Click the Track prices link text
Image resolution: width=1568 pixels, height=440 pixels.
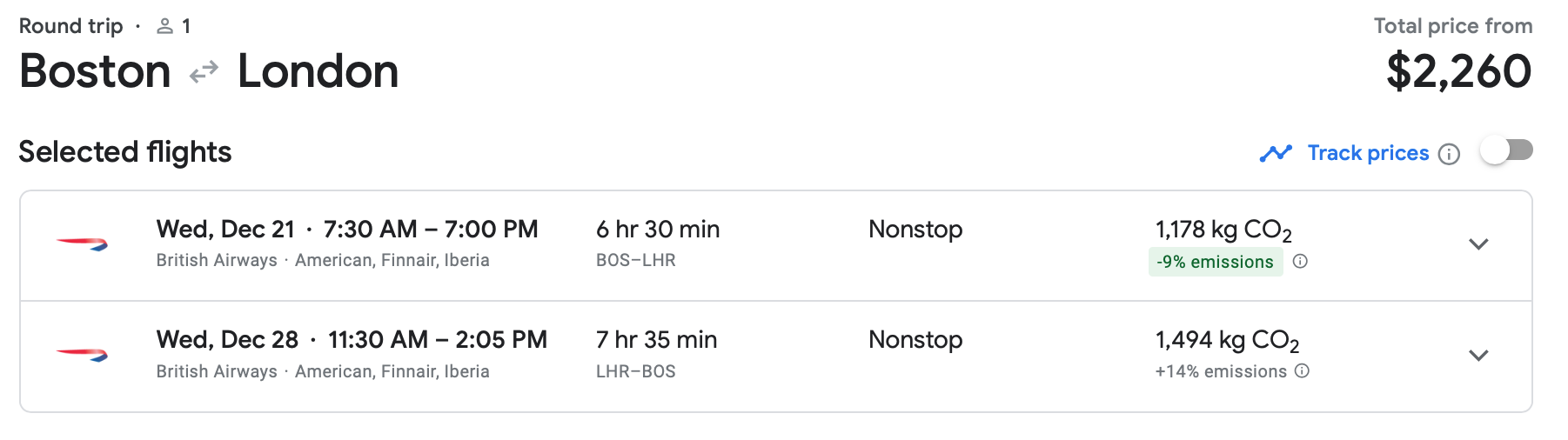[1368, 153]
